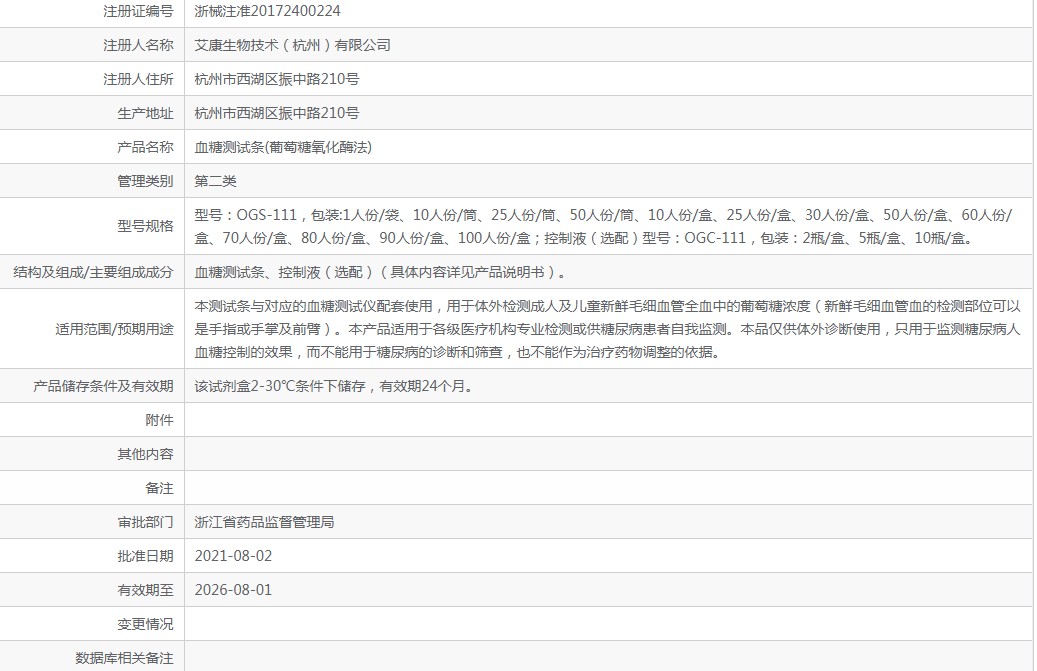Image resolution: width=1037 pixels, height=671 pixels.
Task: Select registration number 浙械注准20172400224
Action: tap(267, 11)
